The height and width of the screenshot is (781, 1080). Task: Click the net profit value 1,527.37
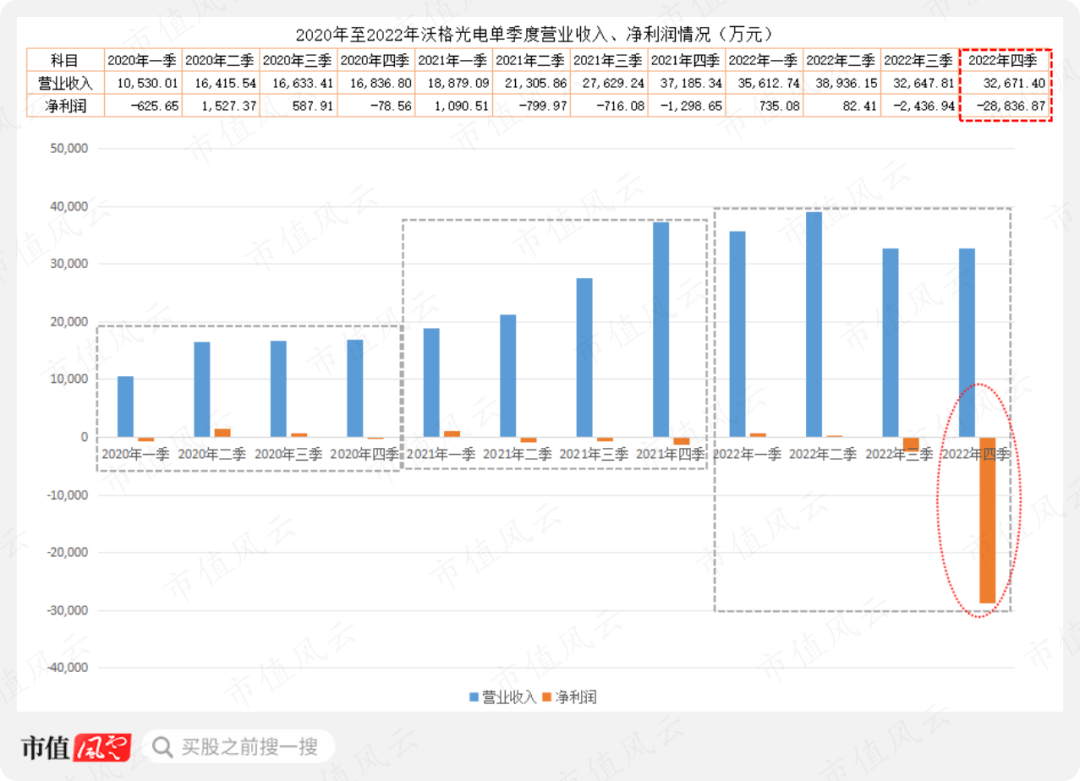pos(229,106)
